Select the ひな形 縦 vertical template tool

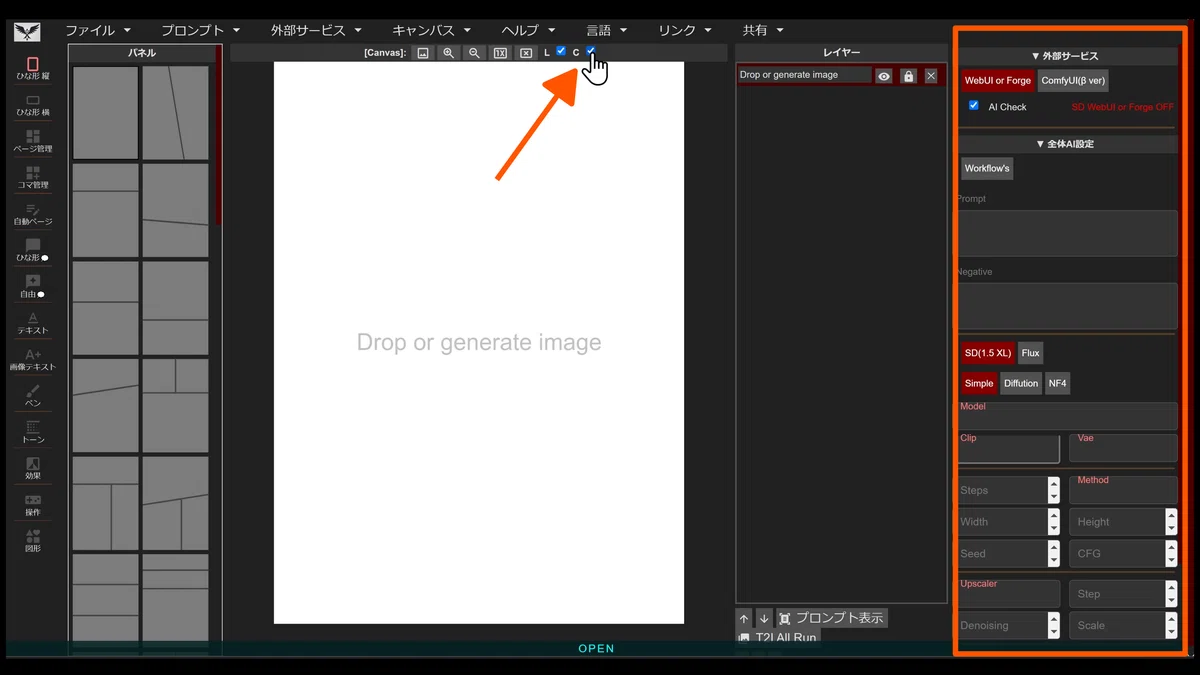click(x=33, y=67)
